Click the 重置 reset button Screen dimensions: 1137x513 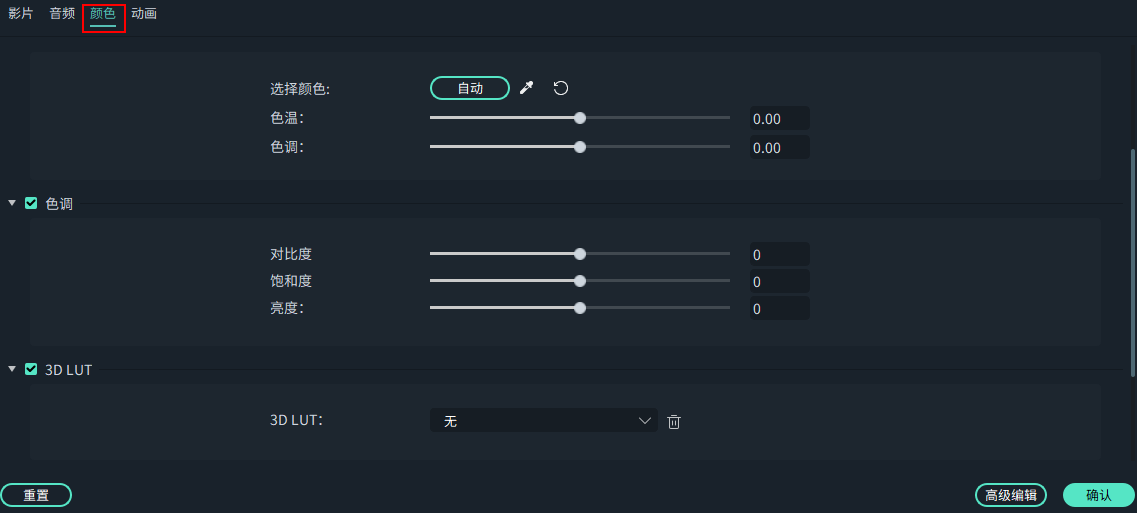36,495
